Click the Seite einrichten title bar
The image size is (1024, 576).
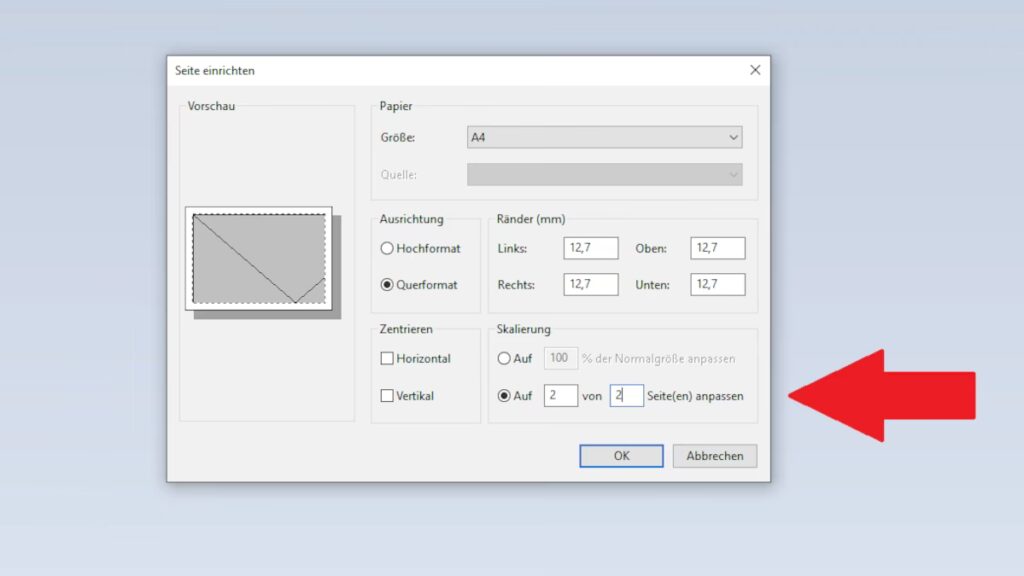tap(450, 71)
